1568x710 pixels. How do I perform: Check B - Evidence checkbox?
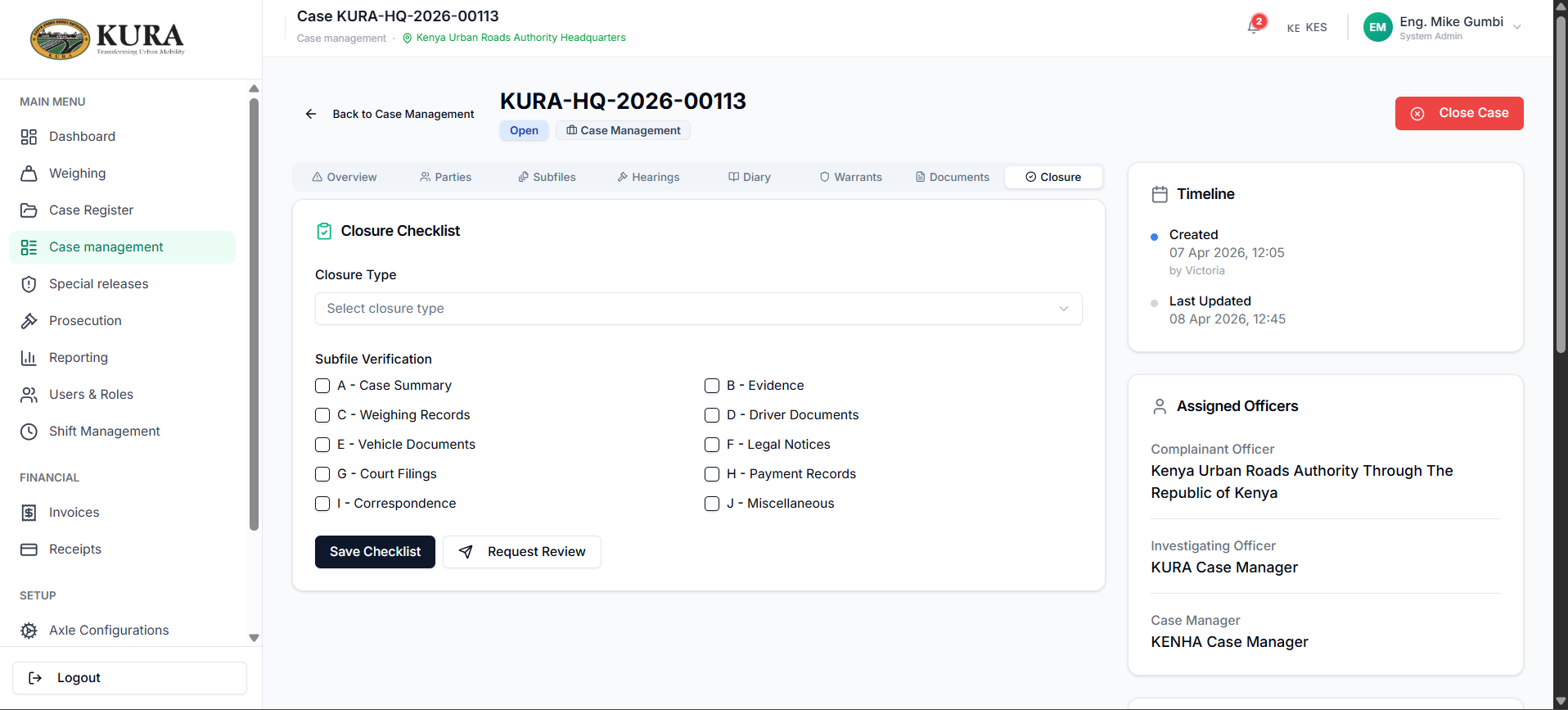[x=712, y=386]
